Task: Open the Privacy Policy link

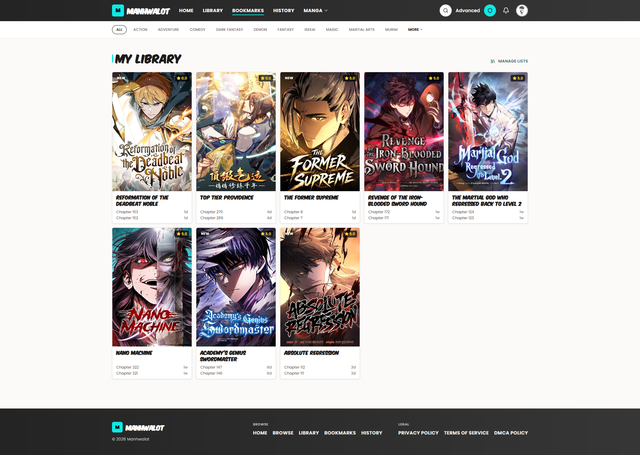Action: pyautogui.click(x=418, y=433)
